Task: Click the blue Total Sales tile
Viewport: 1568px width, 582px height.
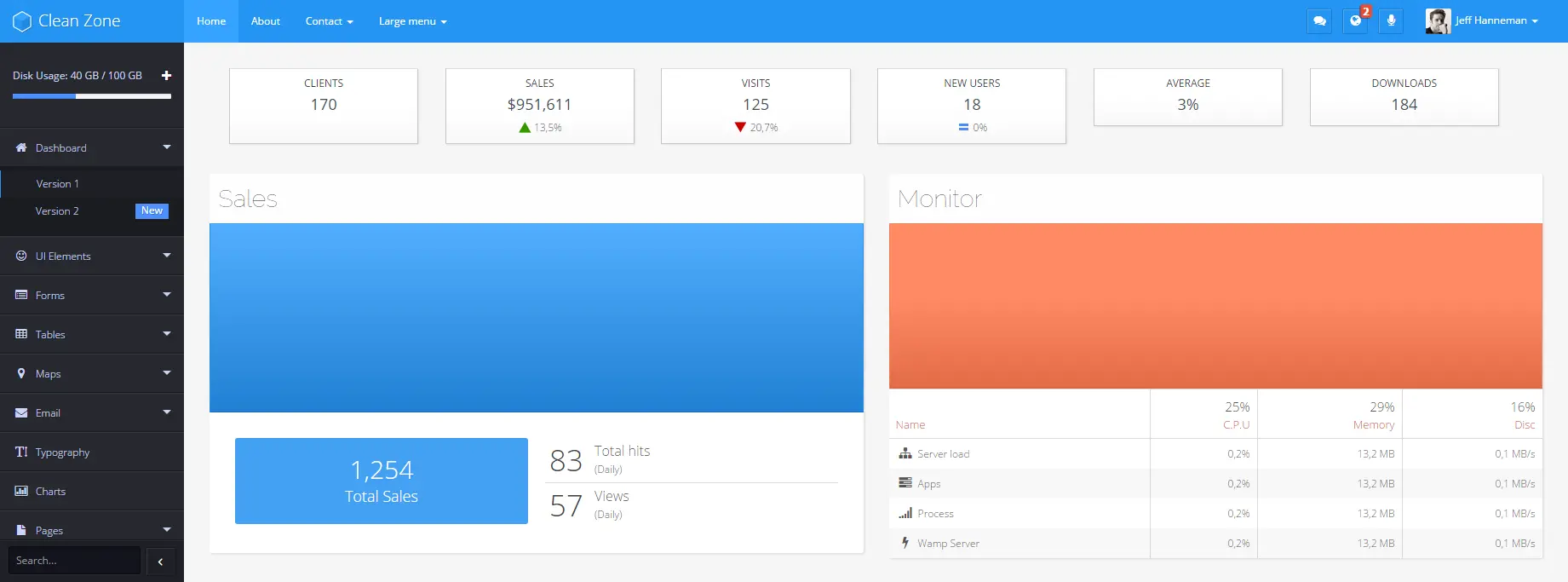Action: (x=381, y=481)
